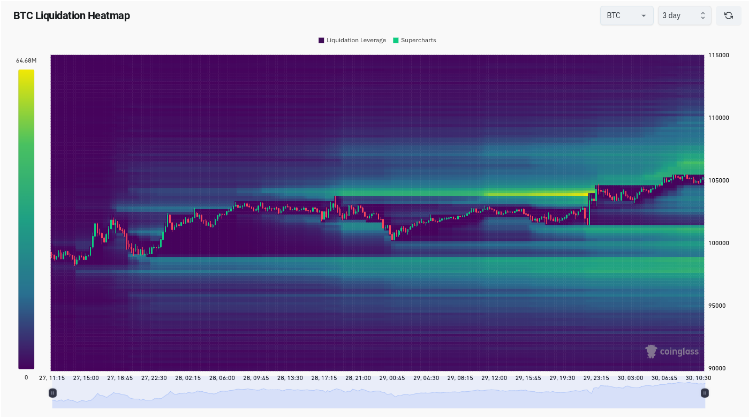Click the left handle of time range slider
This screenshot has height=417, width=751.
click(53, 393)
